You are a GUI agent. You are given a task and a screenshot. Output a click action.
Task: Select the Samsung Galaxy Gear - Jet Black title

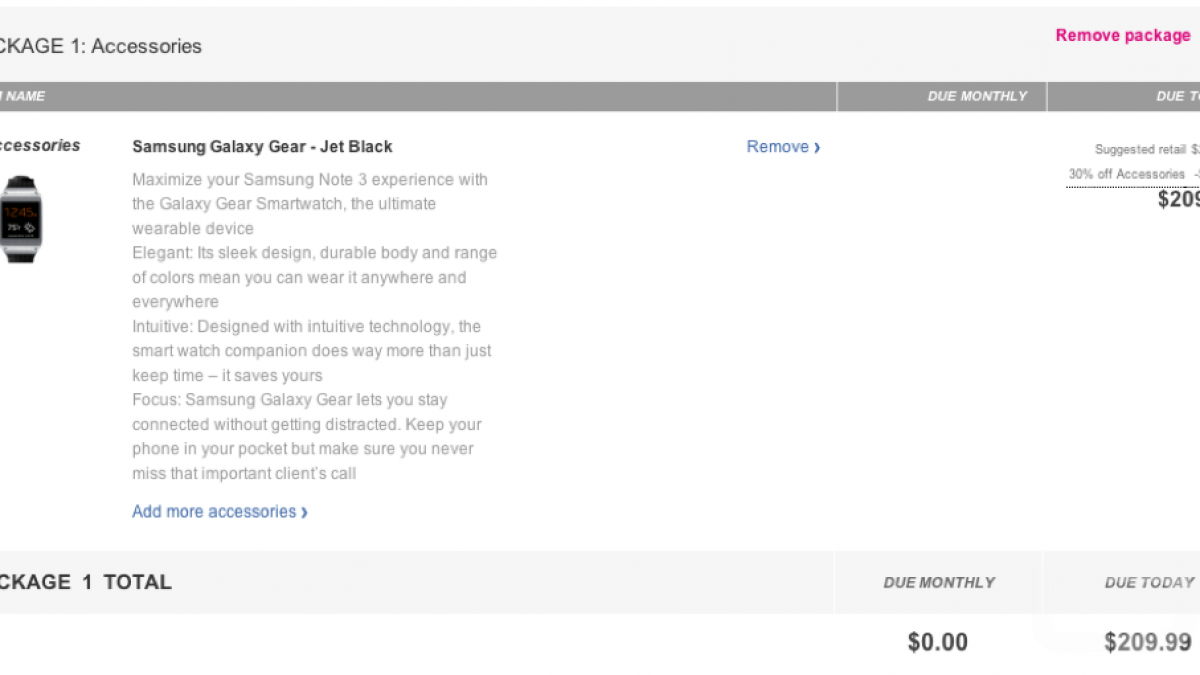[x=262, y=147]
